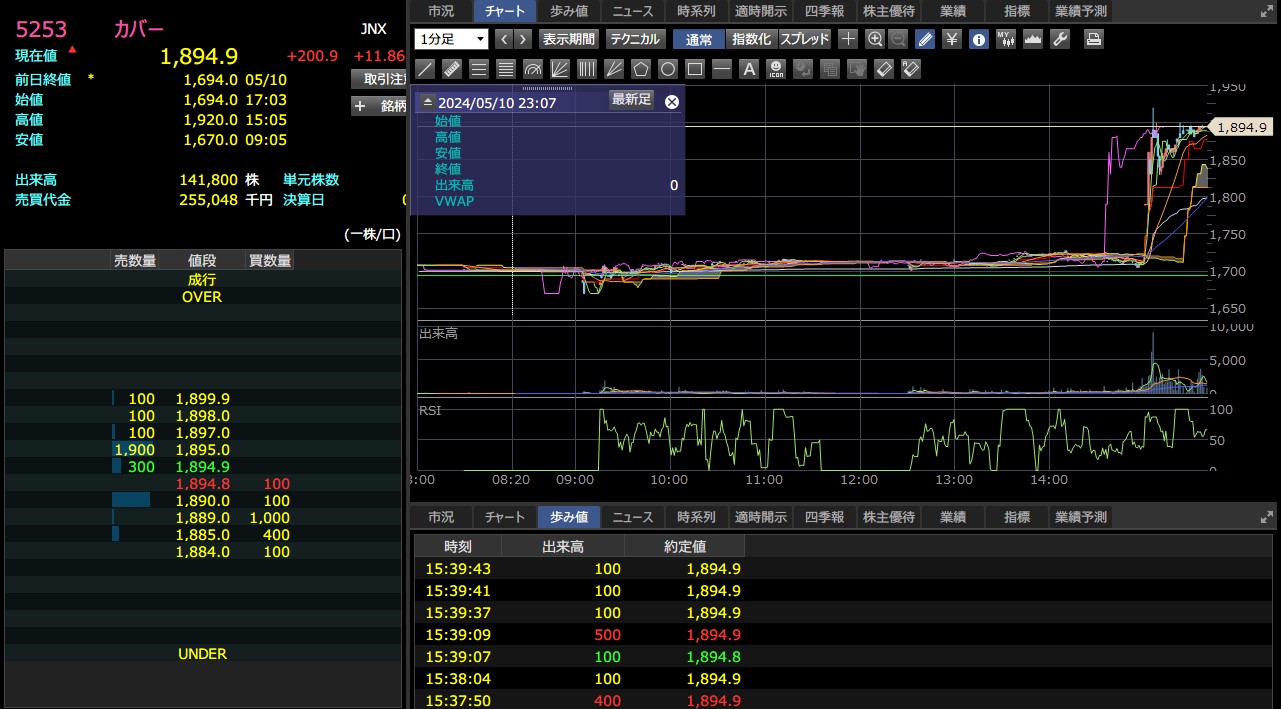Select 通常 chart scale mode

tap(699, 39)
